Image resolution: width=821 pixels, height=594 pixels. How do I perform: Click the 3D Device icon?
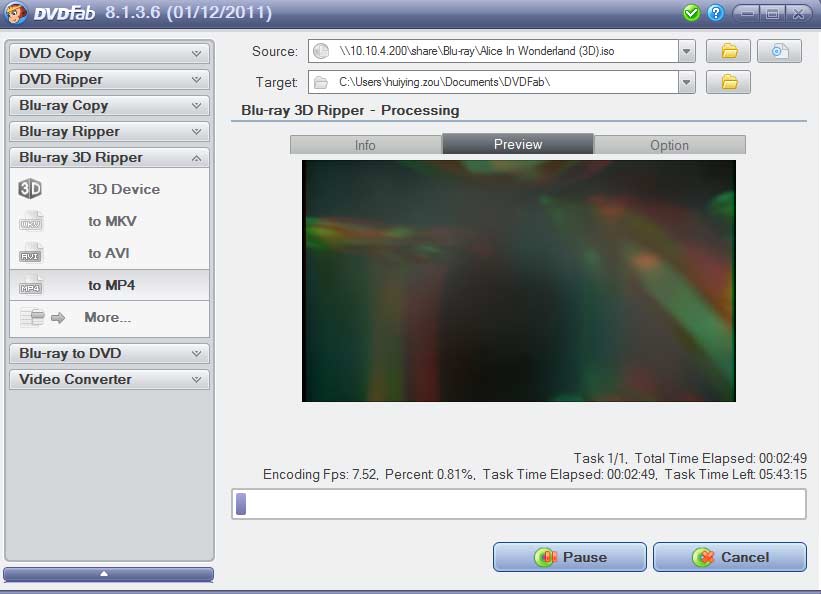30,189
